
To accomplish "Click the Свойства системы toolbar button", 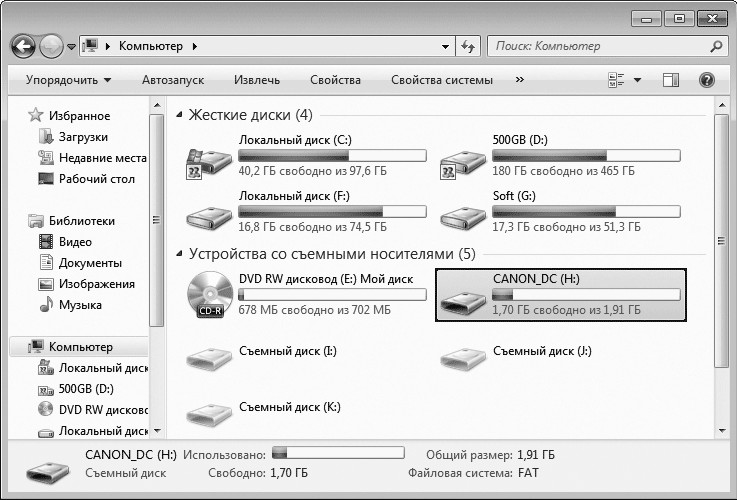I will (442, 80).
